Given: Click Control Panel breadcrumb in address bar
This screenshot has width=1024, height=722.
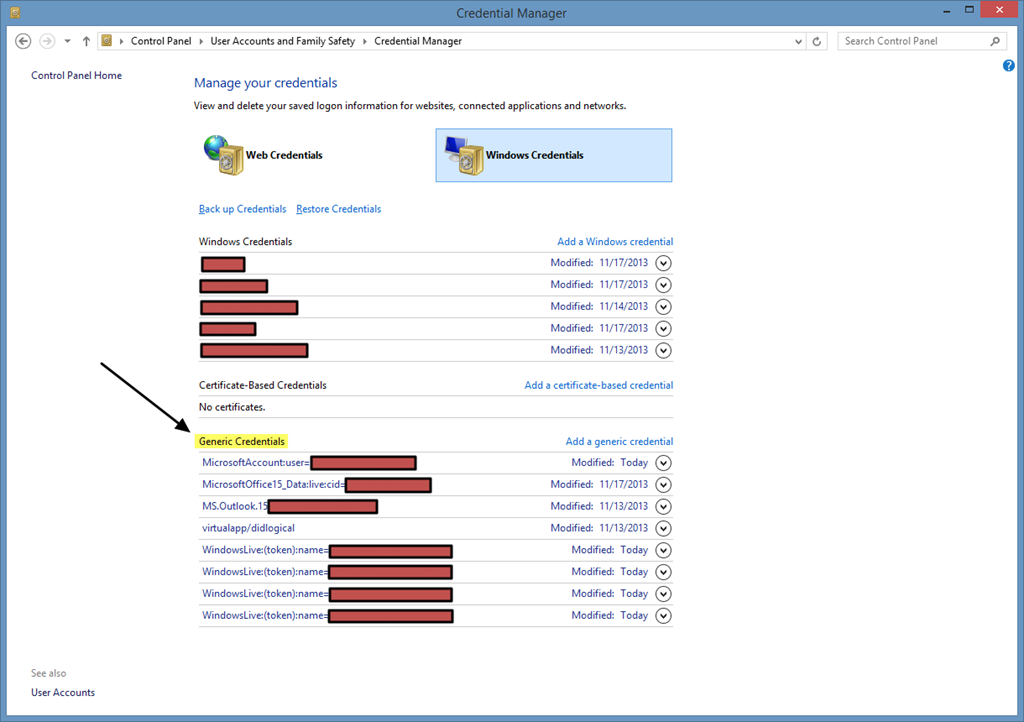Looking at the screenshot, I should 161,41.
